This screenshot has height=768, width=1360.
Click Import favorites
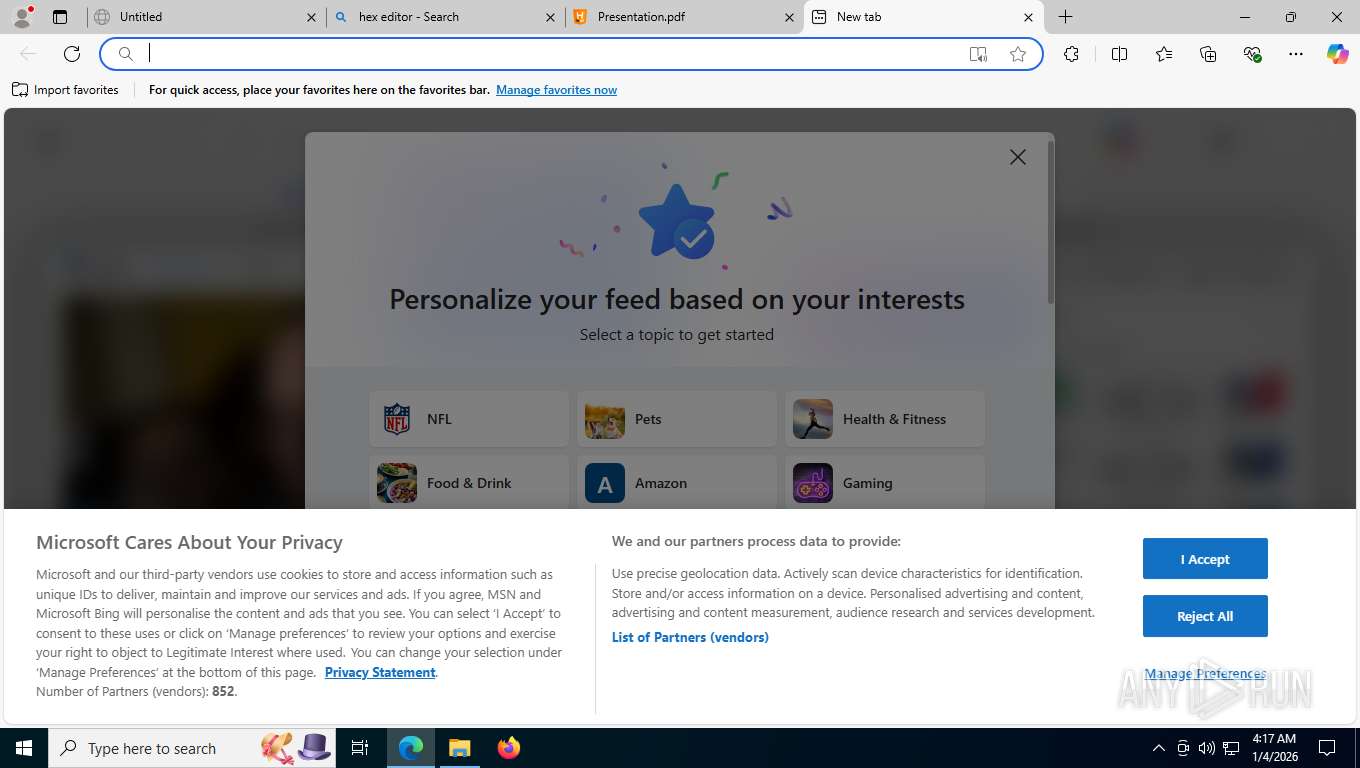pyautogui.click(x=65, y=90)
